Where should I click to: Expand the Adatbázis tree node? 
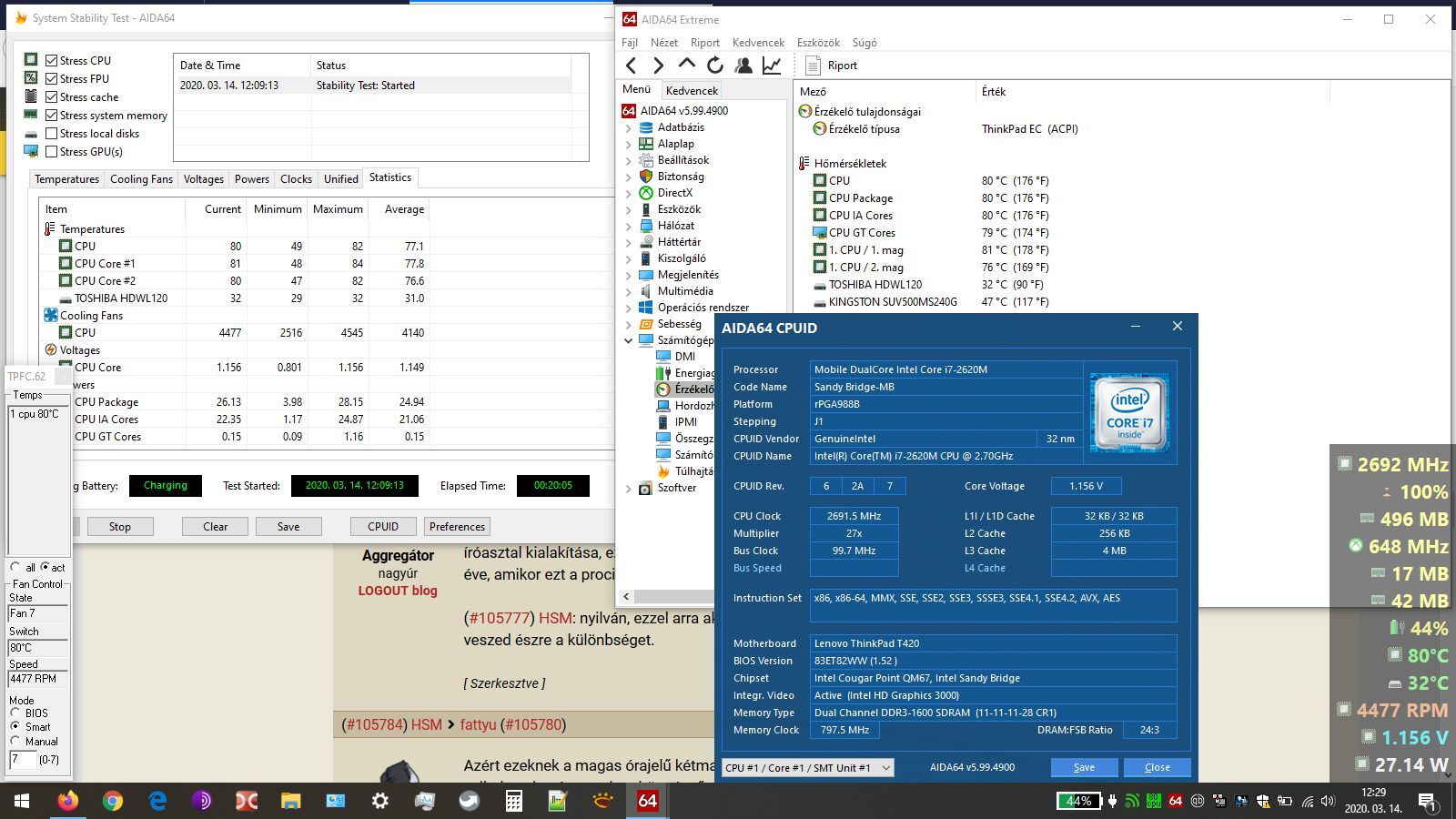tap(628, 128)
